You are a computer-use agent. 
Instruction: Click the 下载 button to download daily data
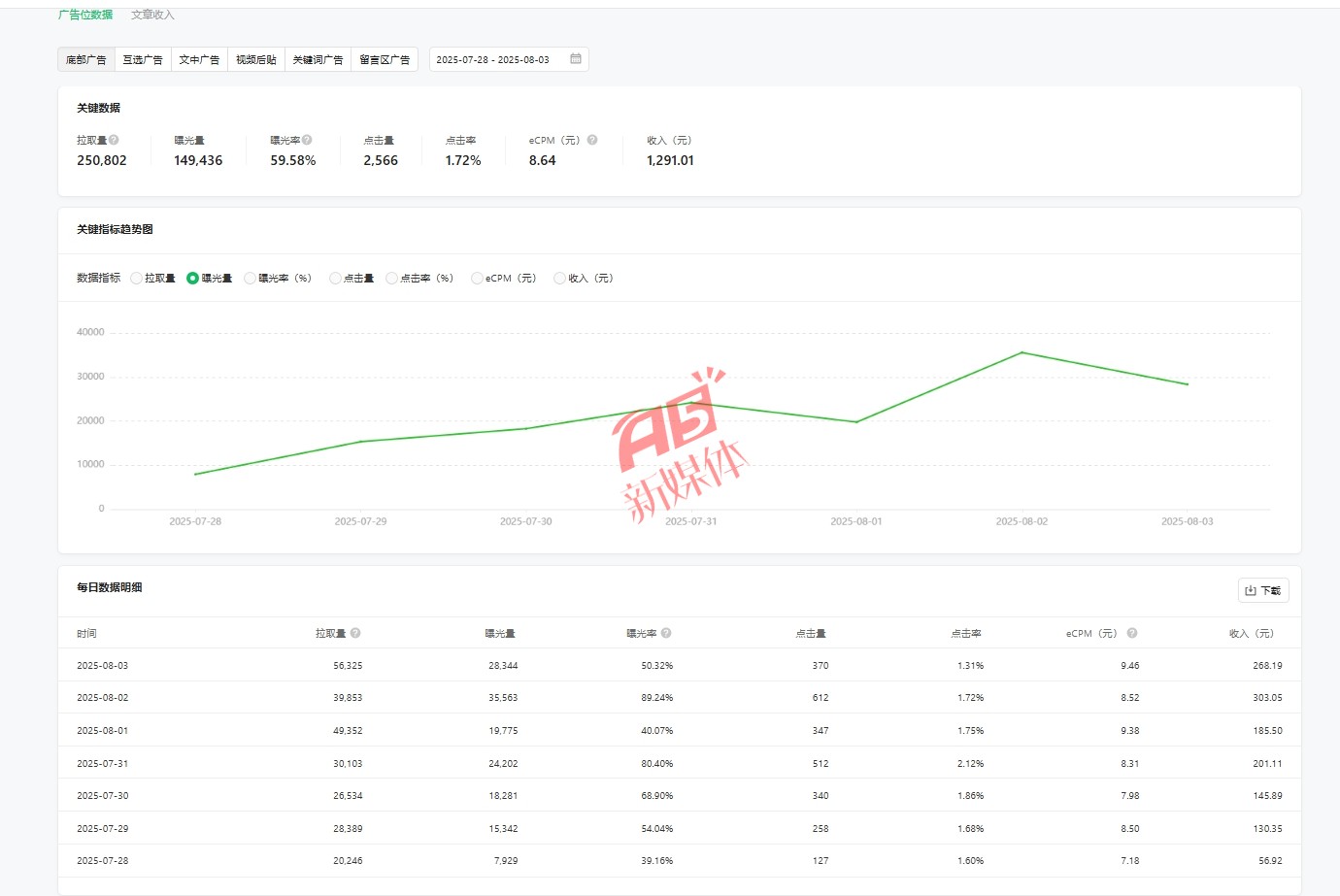pyautogui.click(x=1262, y=590)
